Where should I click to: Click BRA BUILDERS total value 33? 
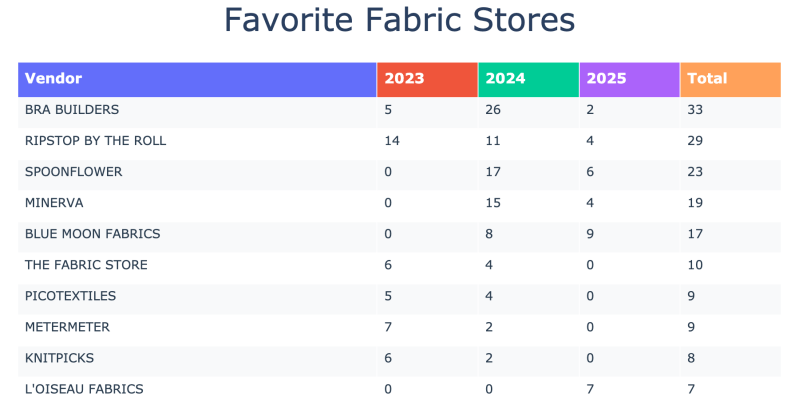click(696, 110)
